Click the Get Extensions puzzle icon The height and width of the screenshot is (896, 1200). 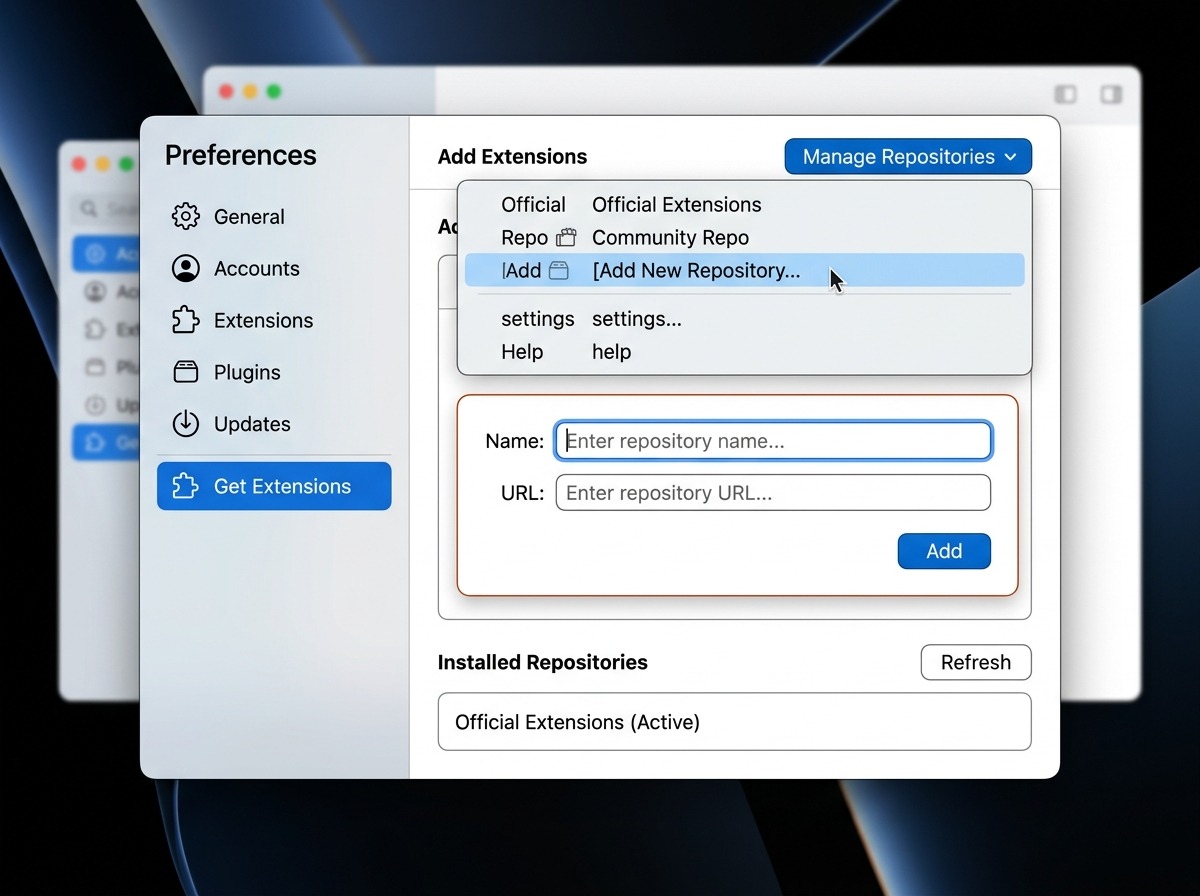[186, 486]
